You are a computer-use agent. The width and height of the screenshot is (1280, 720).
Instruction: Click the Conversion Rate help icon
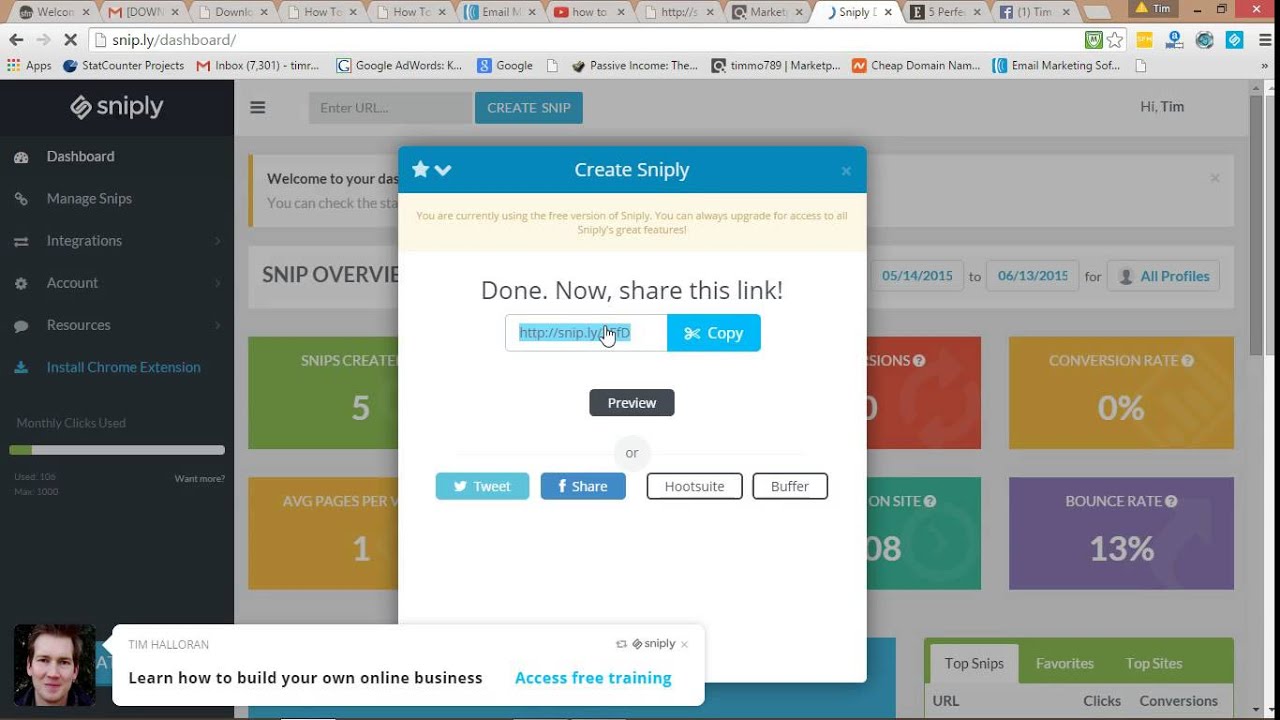[x=1188, y=361]
